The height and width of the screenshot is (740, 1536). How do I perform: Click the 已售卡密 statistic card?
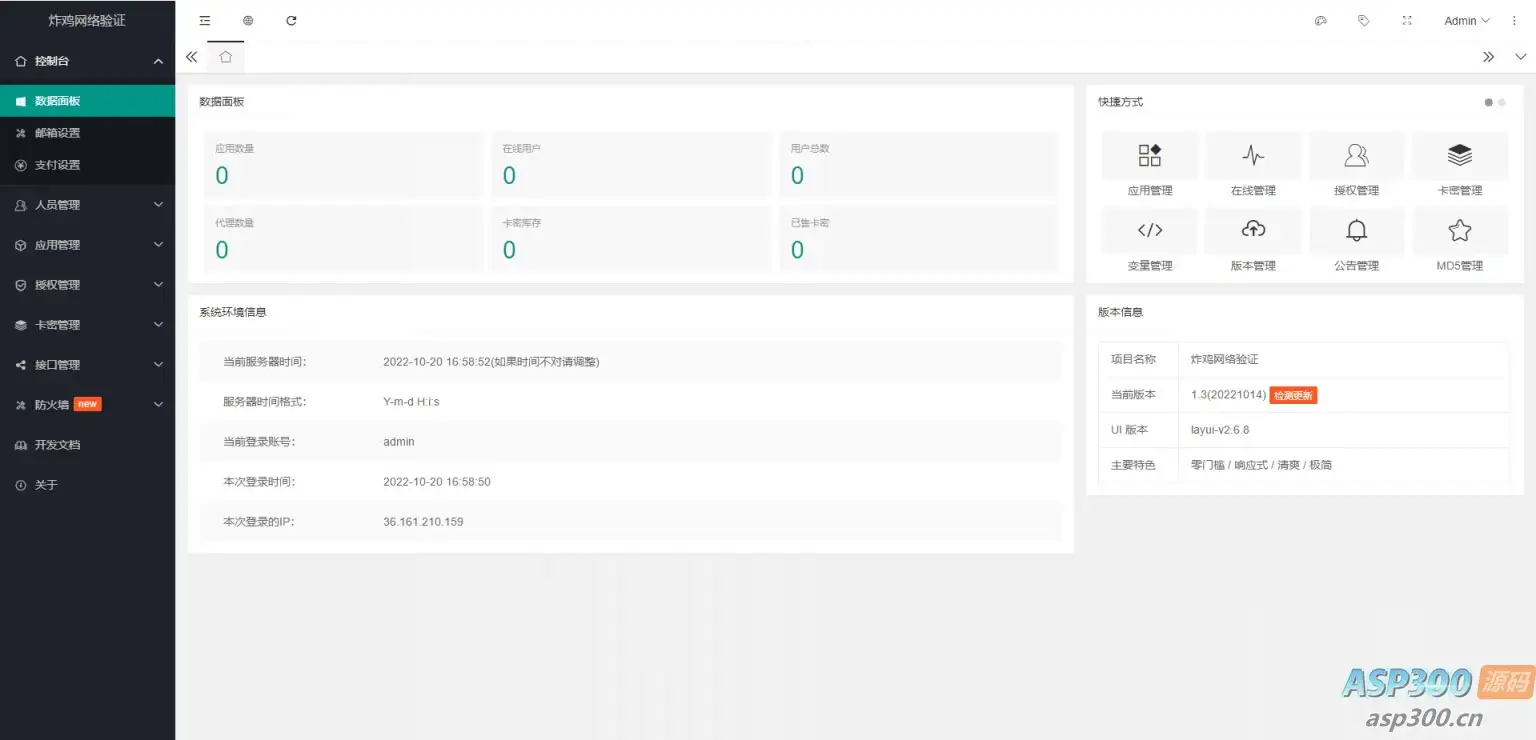tap(919, 239)
